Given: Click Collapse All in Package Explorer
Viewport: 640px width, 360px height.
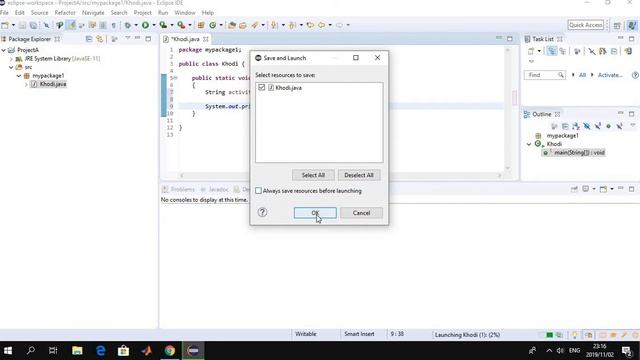Looking at the screenshot, I should [89, 39].
